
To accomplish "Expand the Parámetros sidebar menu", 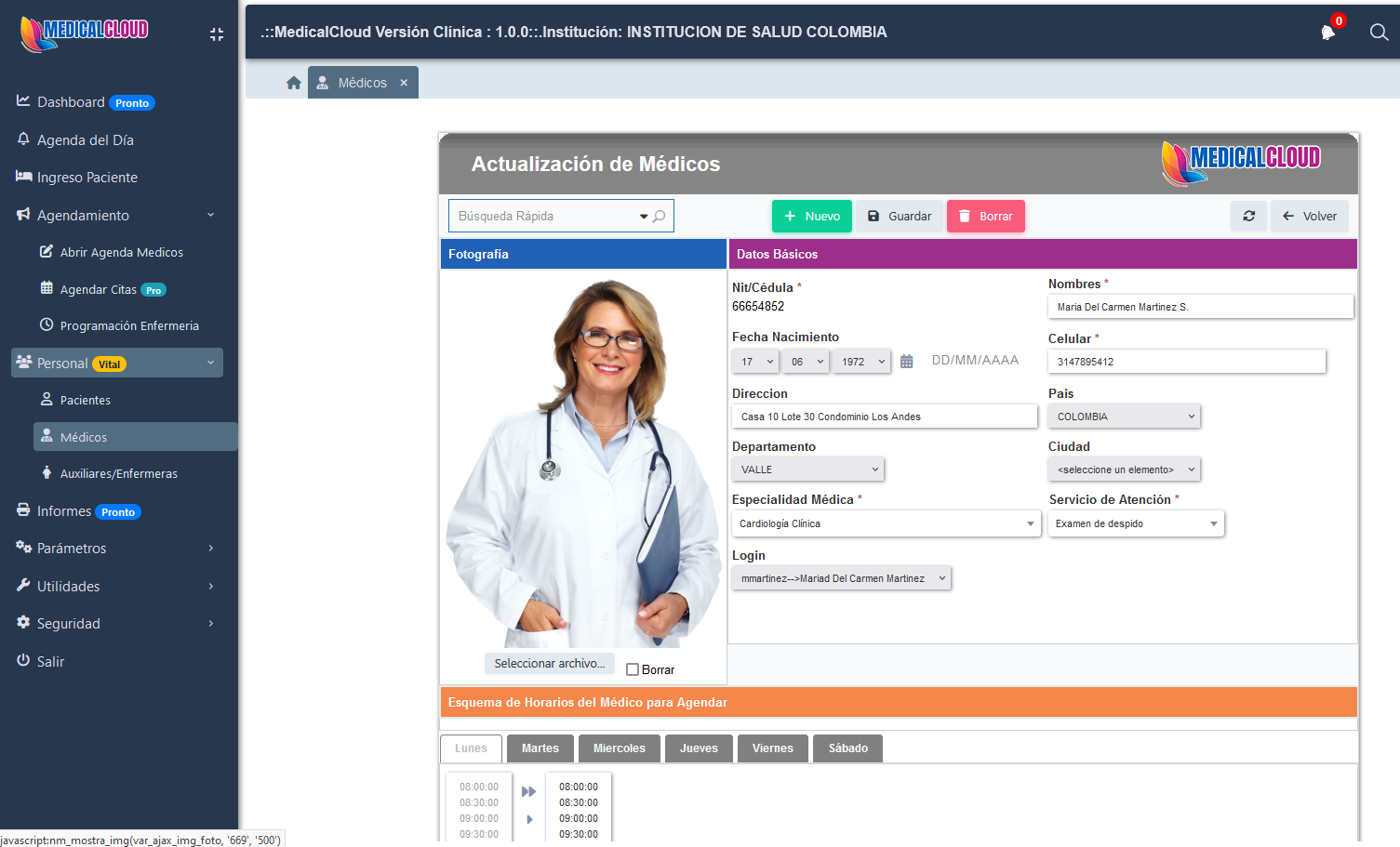I will tap(116, 549).
